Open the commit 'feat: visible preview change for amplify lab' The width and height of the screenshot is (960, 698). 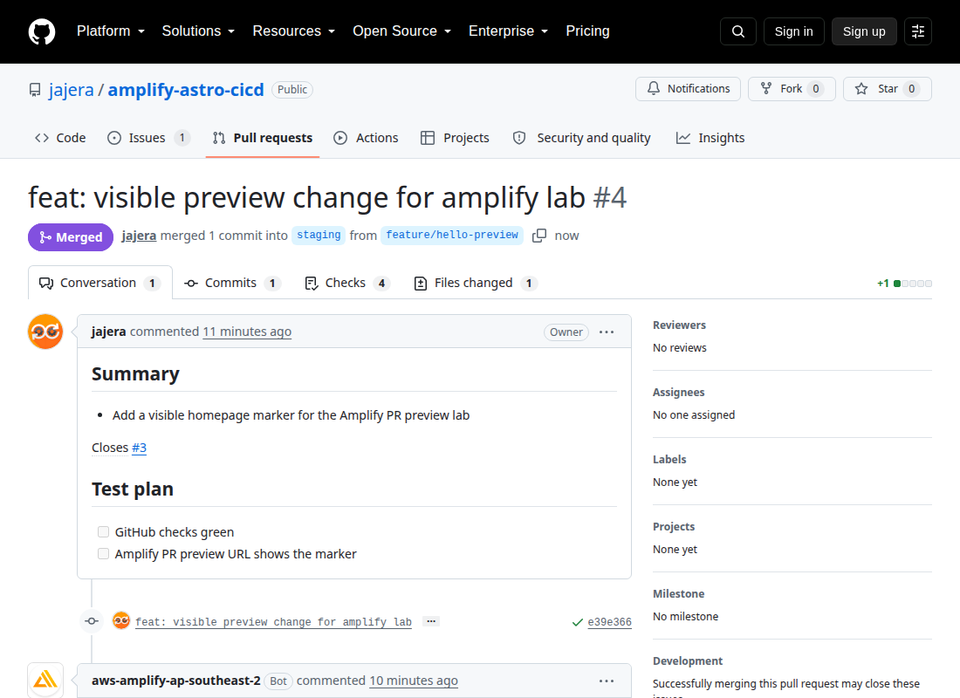[273, 622]
